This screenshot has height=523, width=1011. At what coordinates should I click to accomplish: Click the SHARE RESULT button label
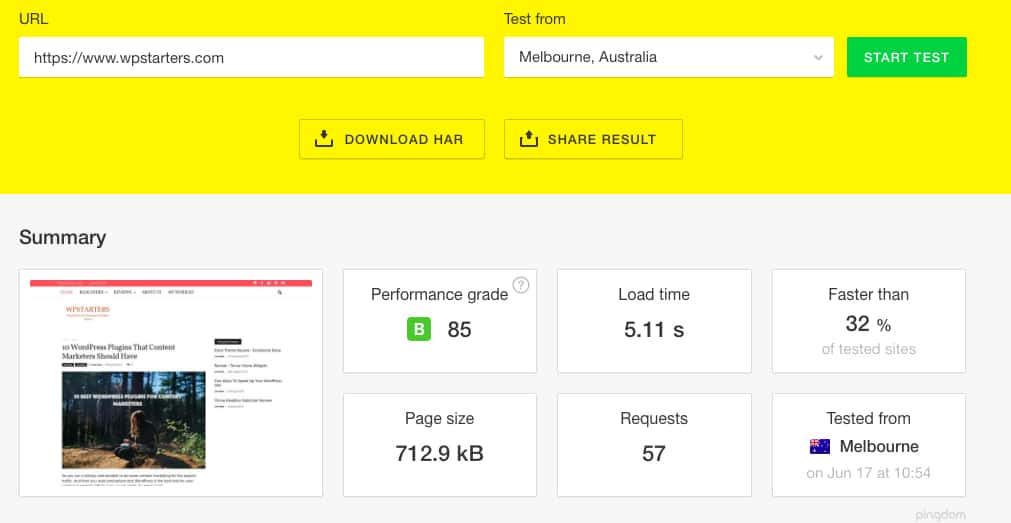tap(601, 139)
